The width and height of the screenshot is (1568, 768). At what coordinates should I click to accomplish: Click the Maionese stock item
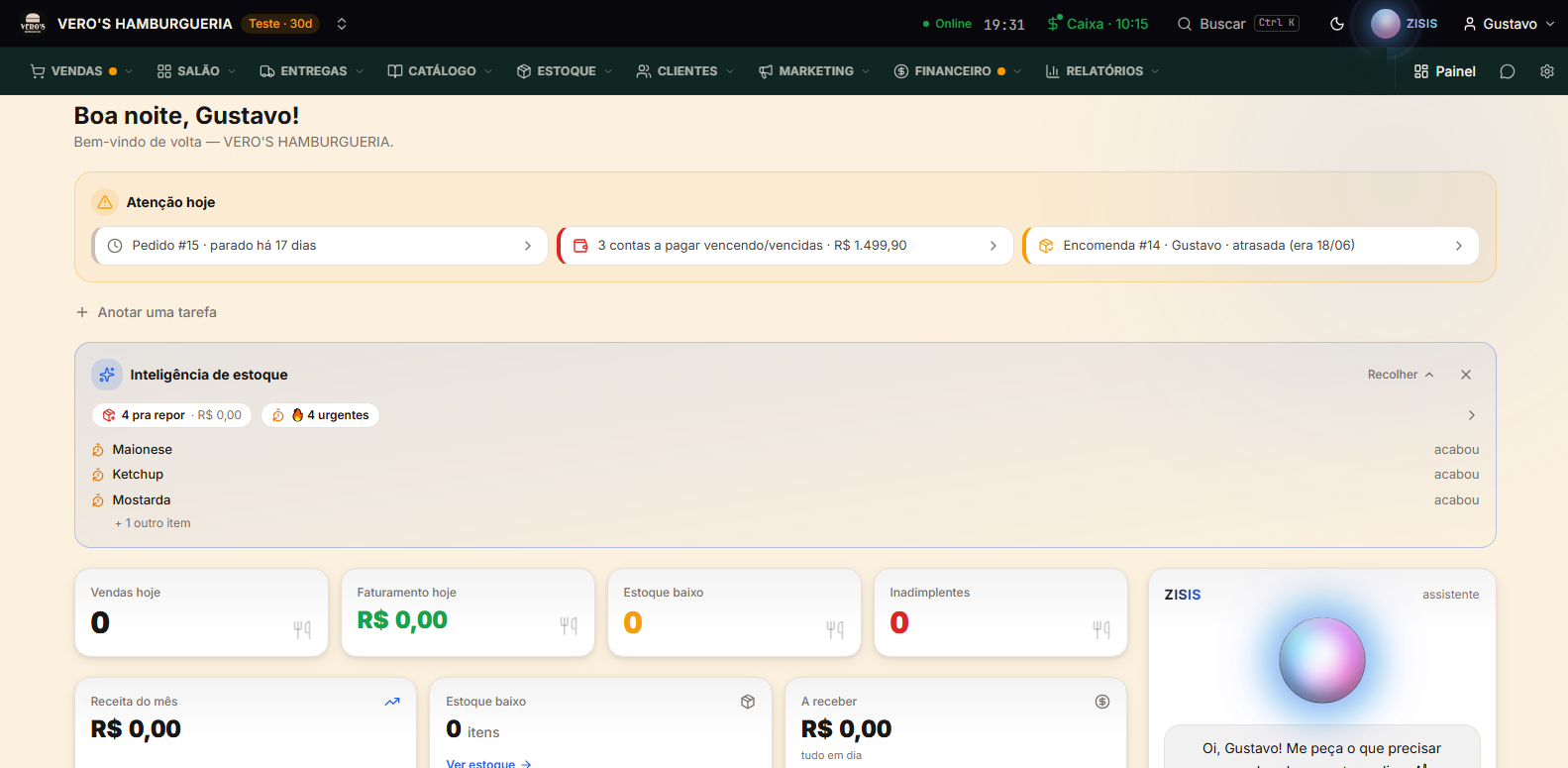(x=785, y=450)
